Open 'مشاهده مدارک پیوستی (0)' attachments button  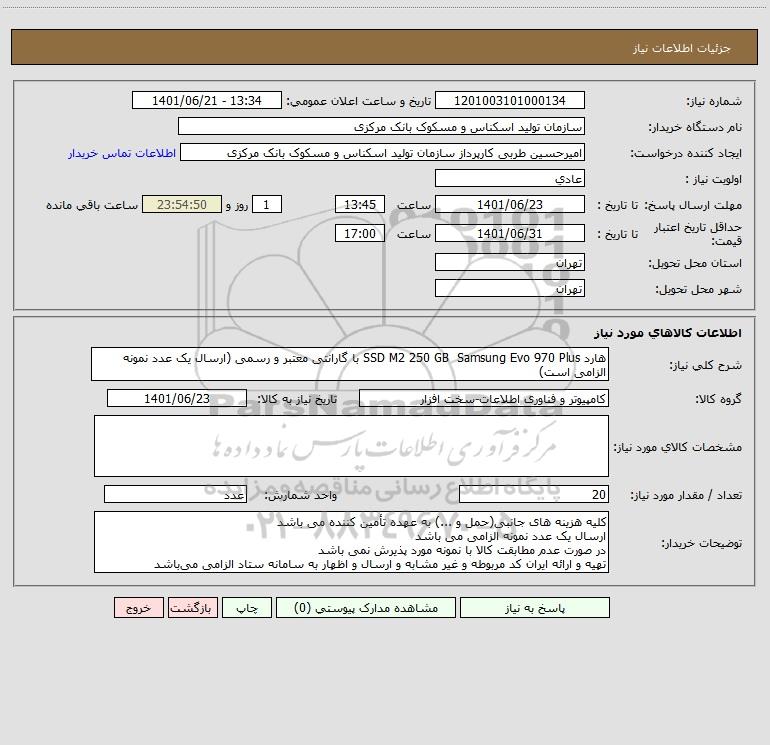[366, 608]
